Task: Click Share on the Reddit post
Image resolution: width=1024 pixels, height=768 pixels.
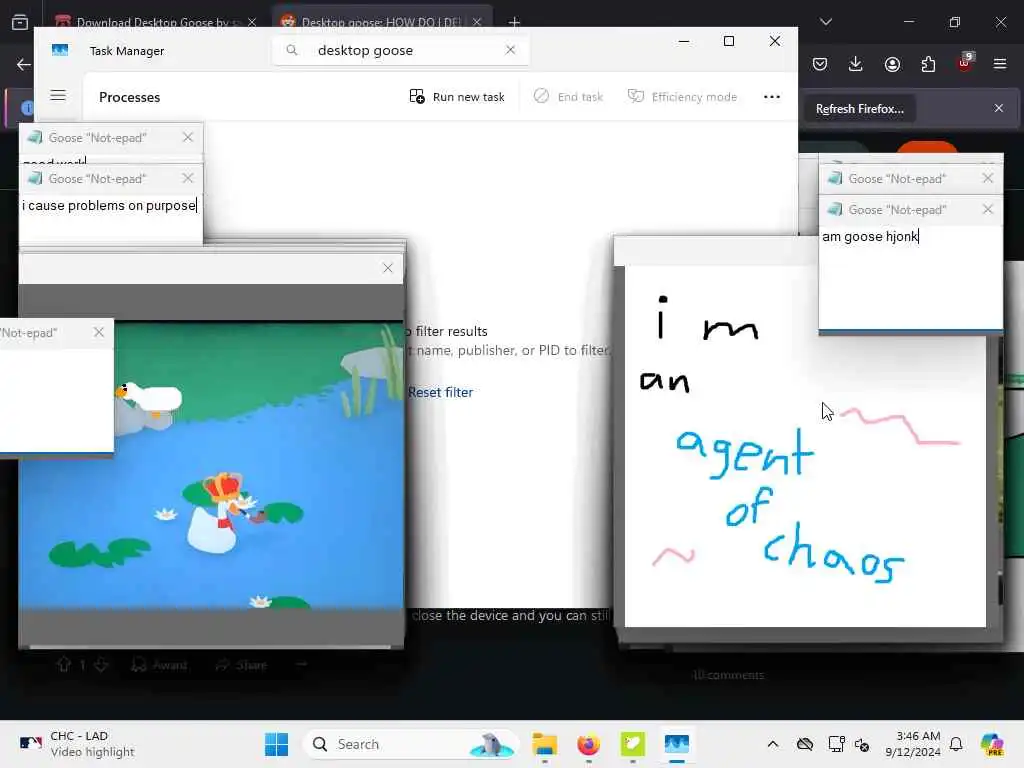Action: click(241, 665)
